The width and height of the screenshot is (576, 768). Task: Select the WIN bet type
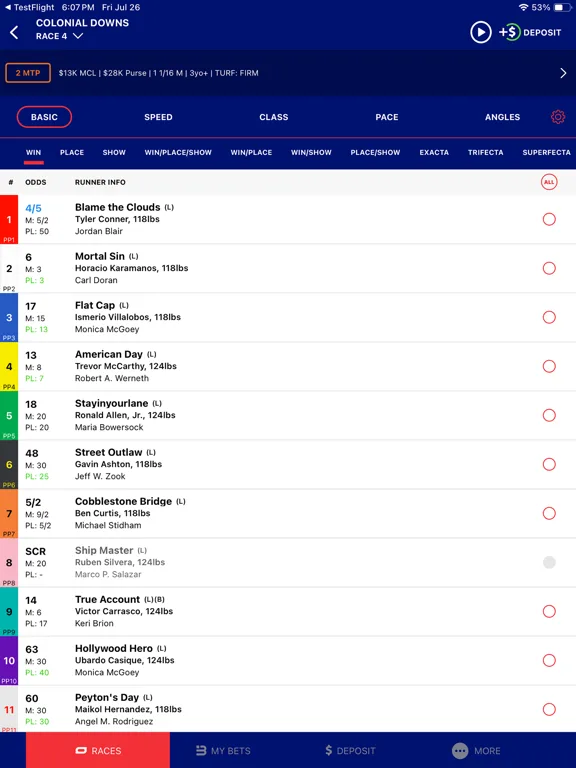33,152
